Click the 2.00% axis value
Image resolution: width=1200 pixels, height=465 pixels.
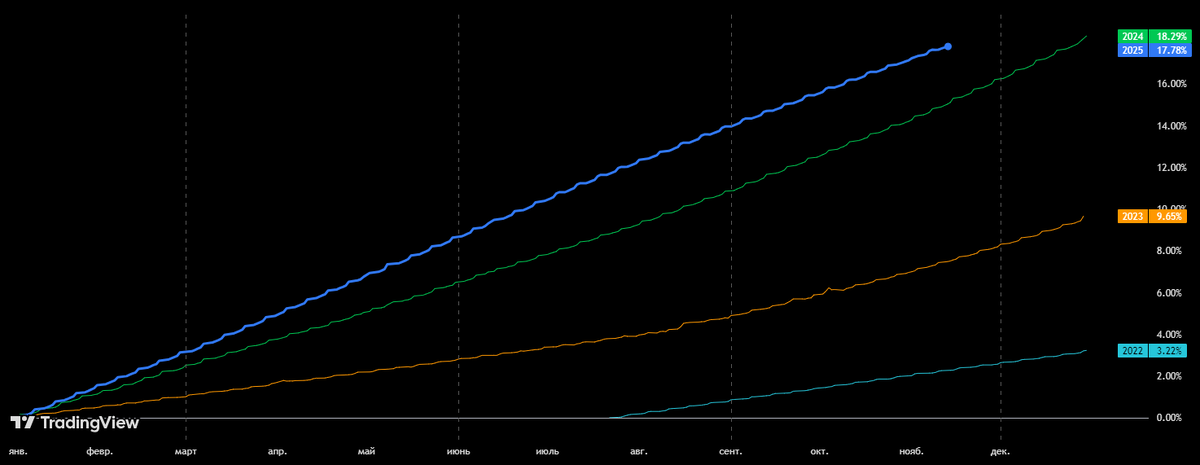(1170, 376)
